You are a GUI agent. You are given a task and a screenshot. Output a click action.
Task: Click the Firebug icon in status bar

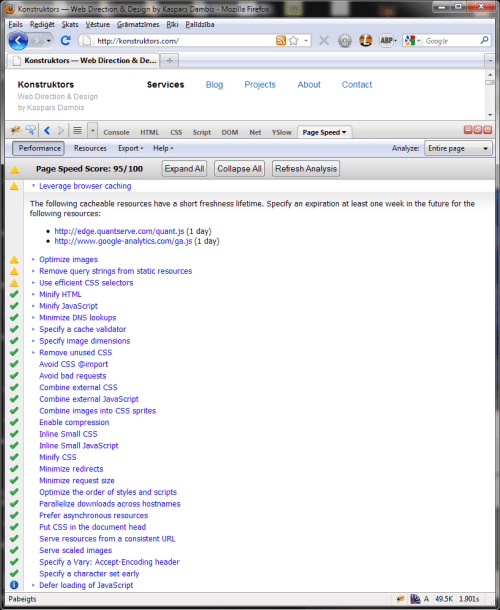click(x=400, y=599)
